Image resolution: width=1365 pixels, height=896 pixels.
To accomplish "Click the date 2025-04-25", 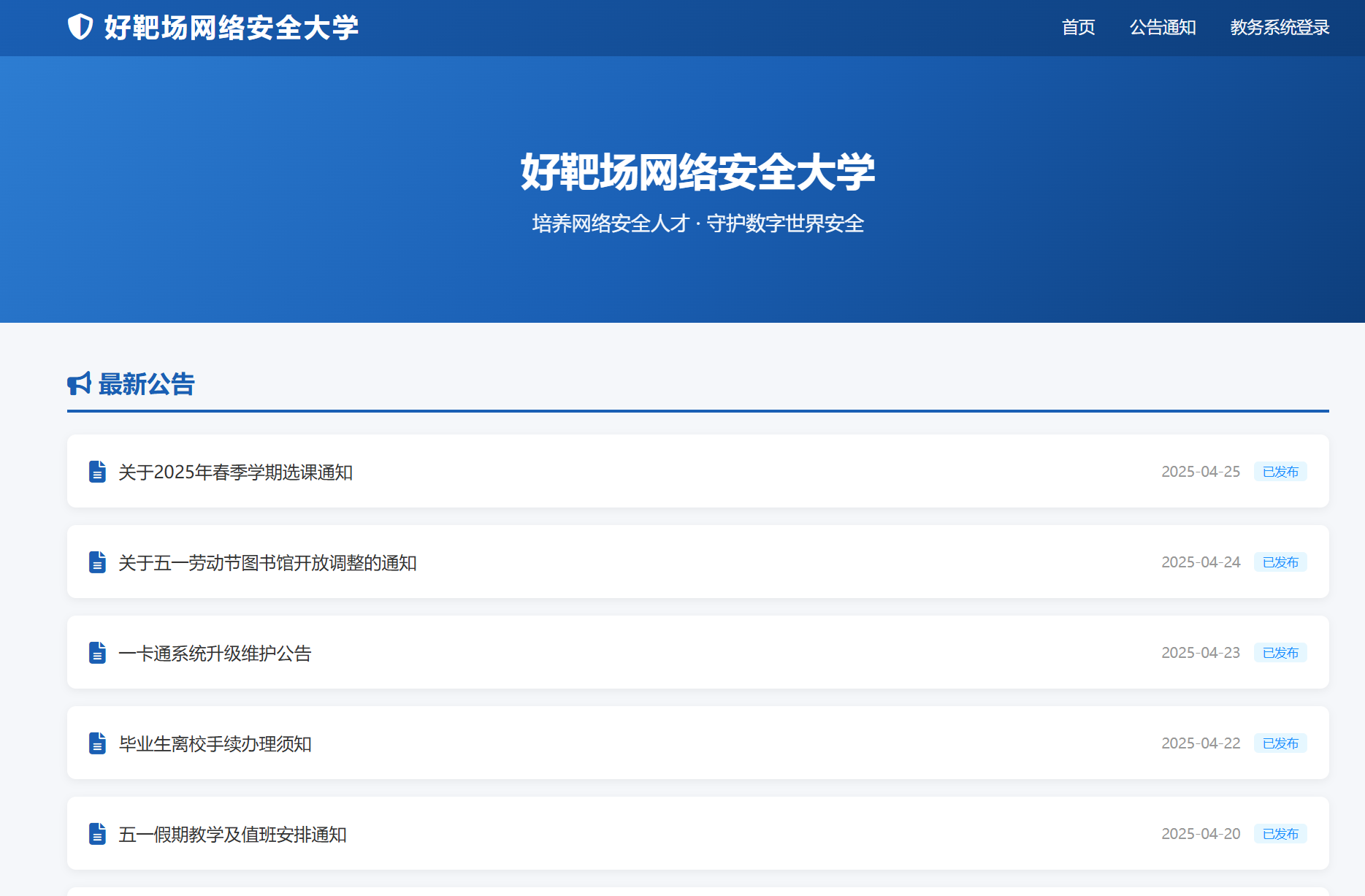I will (x=1201, y=472).
